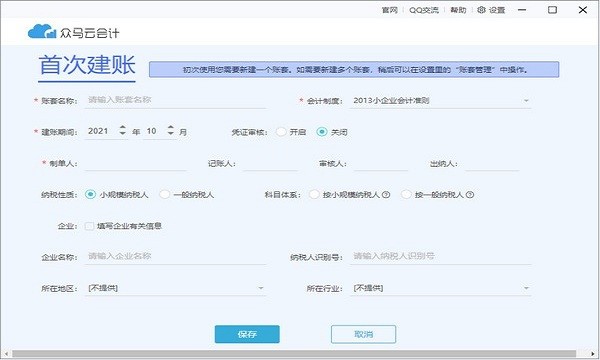600x360 pixels.
Task: Click the 首次建账 heading
Action: (87, 65)
